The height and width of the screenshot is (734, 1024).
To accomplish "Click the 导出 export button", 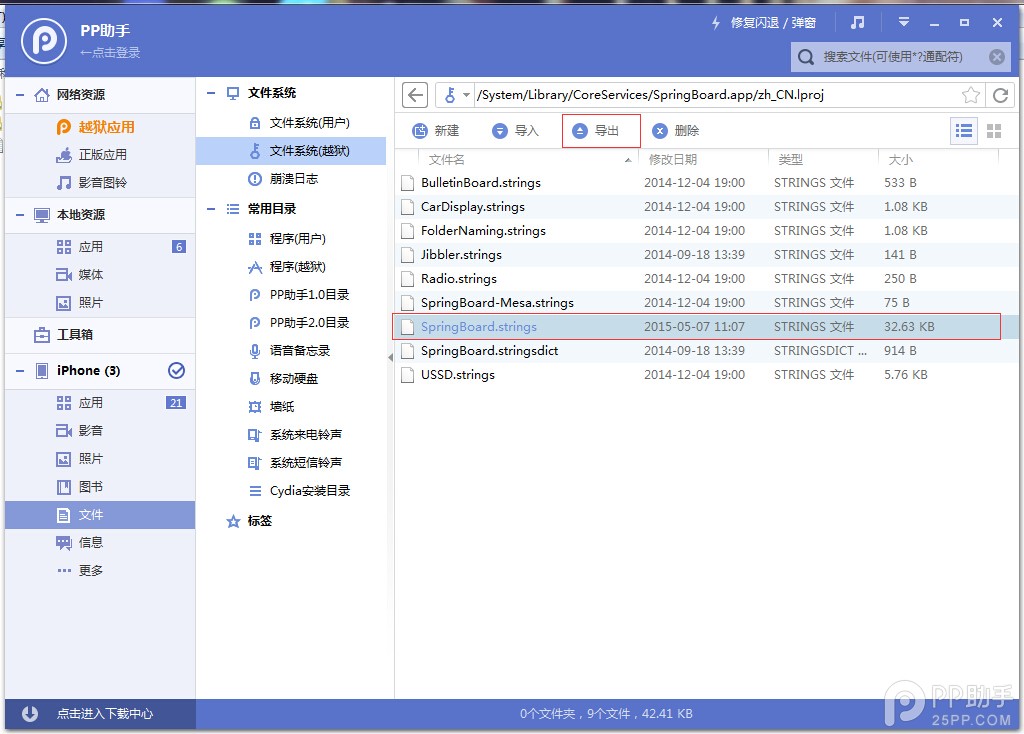I will (x=600, y=131).
